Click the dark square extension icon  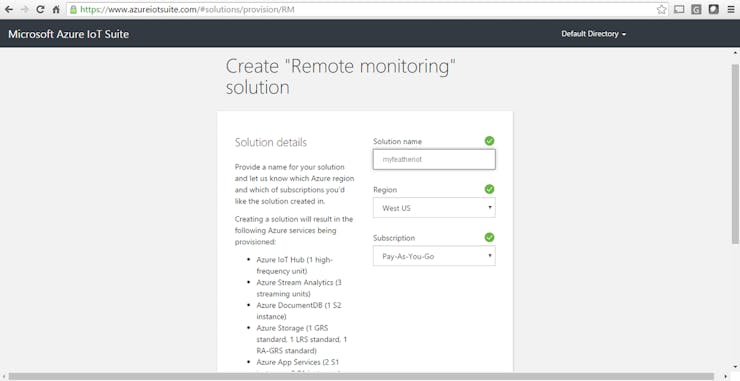coord(714,9)
